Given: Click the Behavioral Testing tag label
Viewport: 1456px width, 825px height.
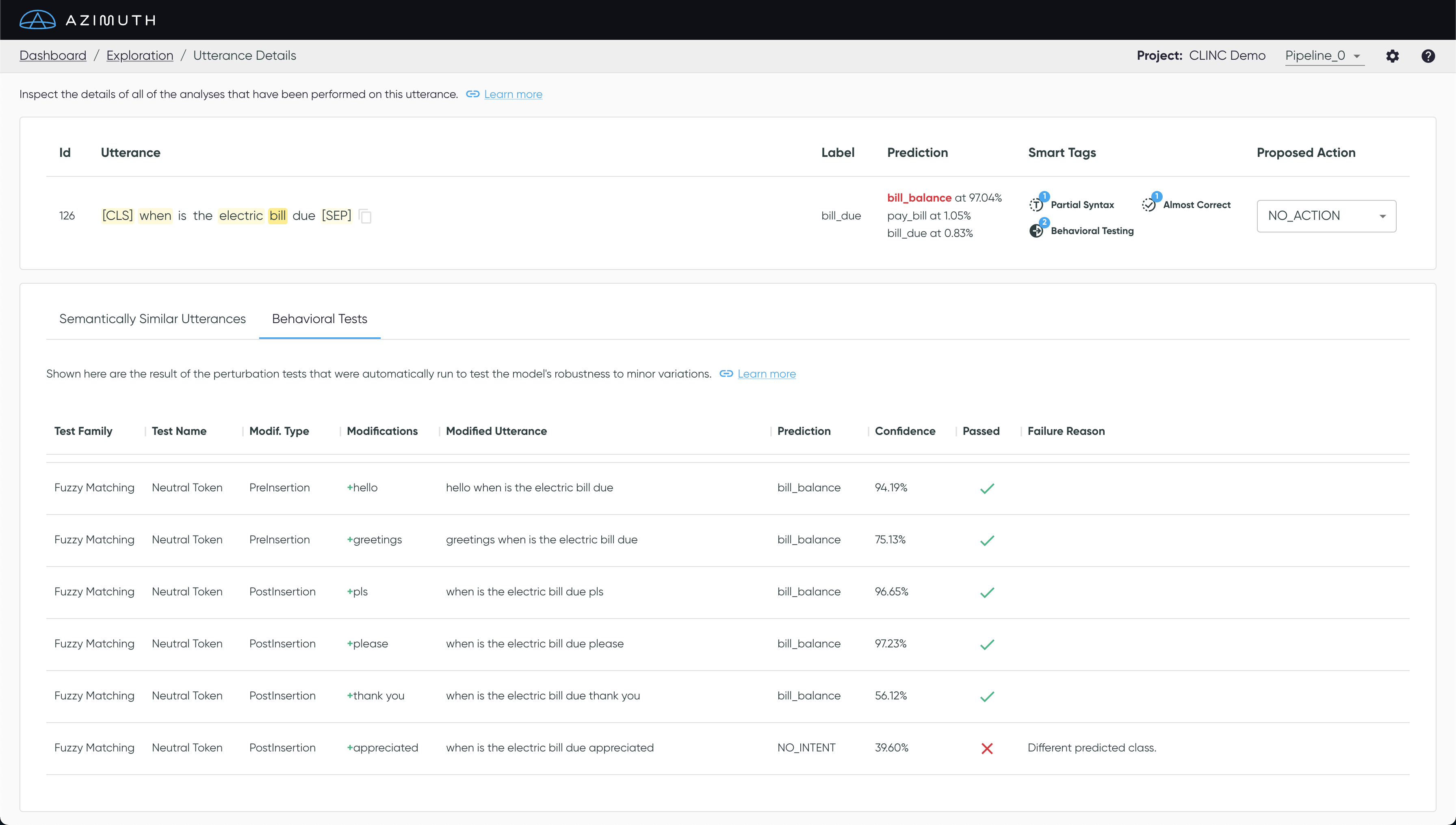Looking at the screenshot, I should click(1092, 230).
